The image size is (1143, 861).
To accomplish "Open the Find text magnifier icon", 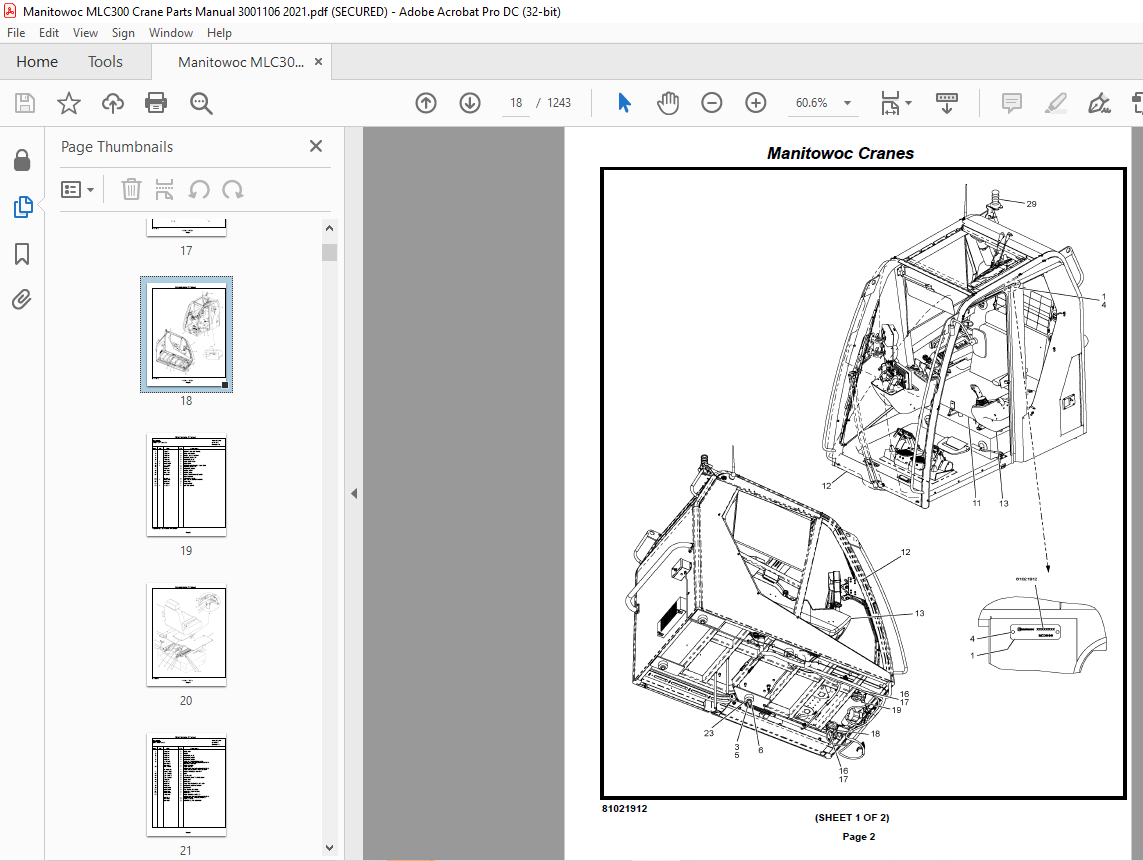I will pyautogui.click(x=201, y=104).
